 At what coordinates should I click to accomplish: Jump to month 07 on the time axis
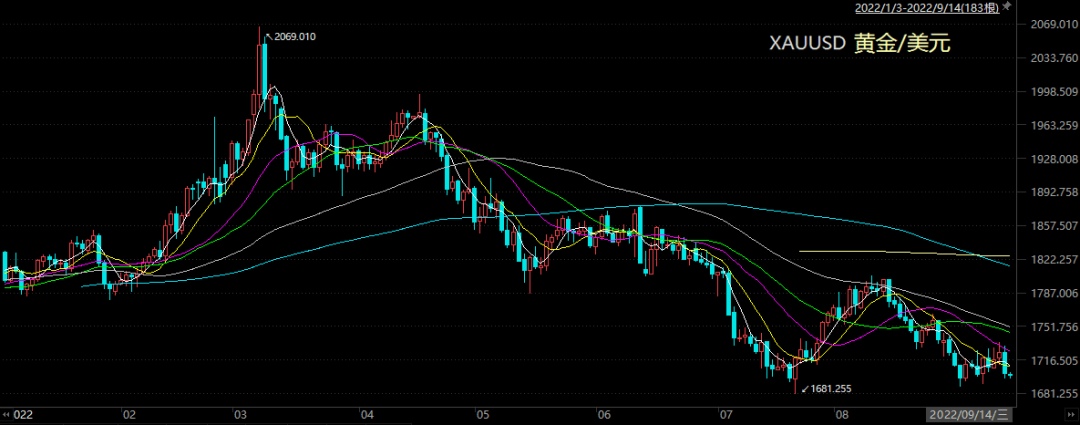[x=726, y=414]
